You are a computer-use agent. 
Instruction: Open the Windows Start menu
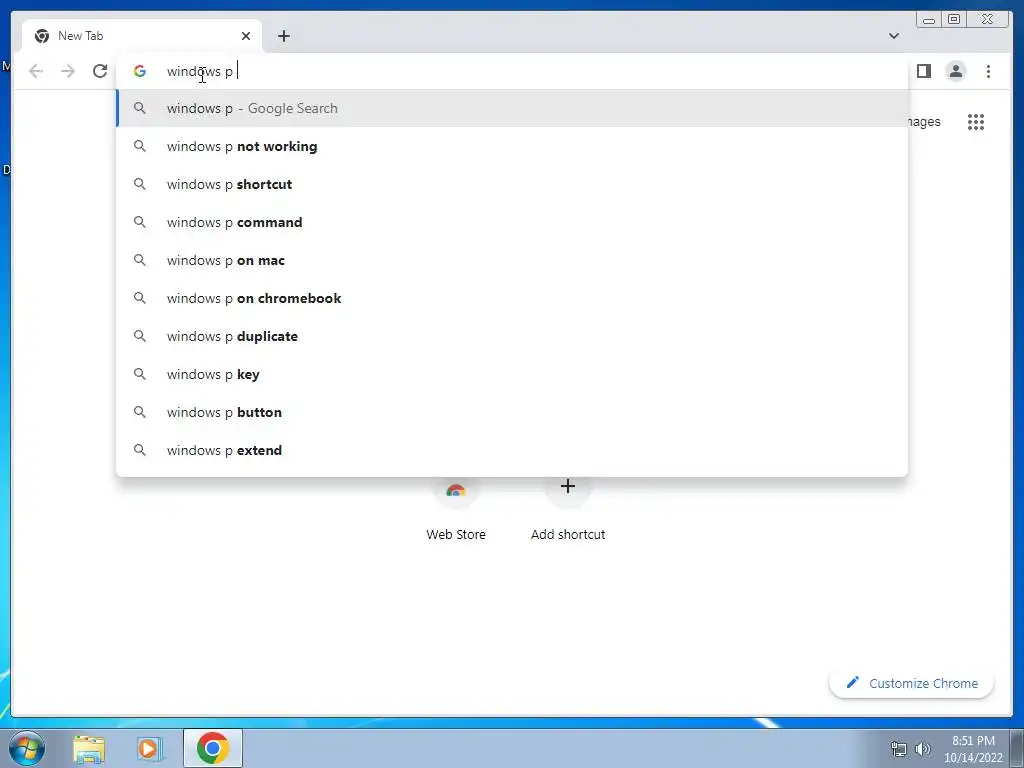pos(27,748)
